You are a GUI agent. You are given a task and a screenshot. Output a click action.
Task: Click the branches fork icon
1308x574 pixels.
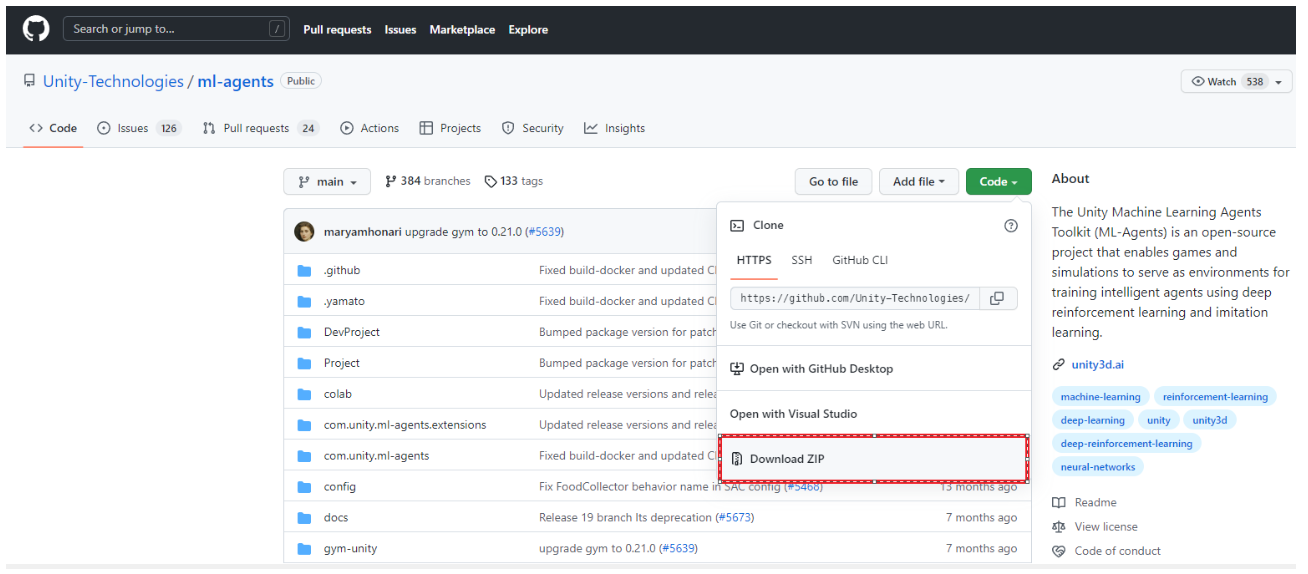[390, 182]
